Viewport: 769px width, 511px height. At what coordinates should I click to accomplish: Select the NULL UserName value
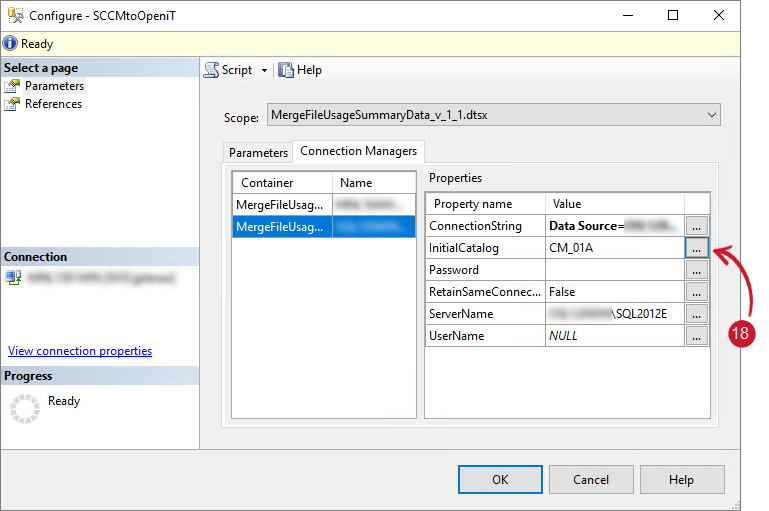pos(615,336)
